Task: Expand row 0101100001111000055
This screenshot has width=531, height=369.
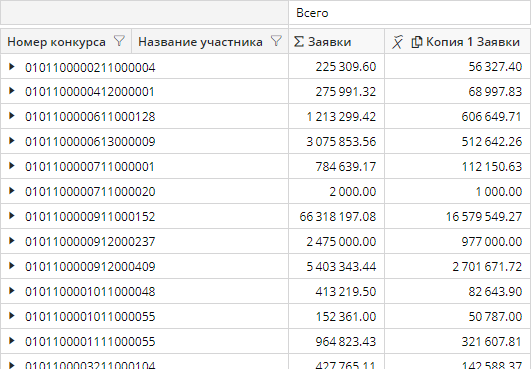Action: tap(12, 341)
